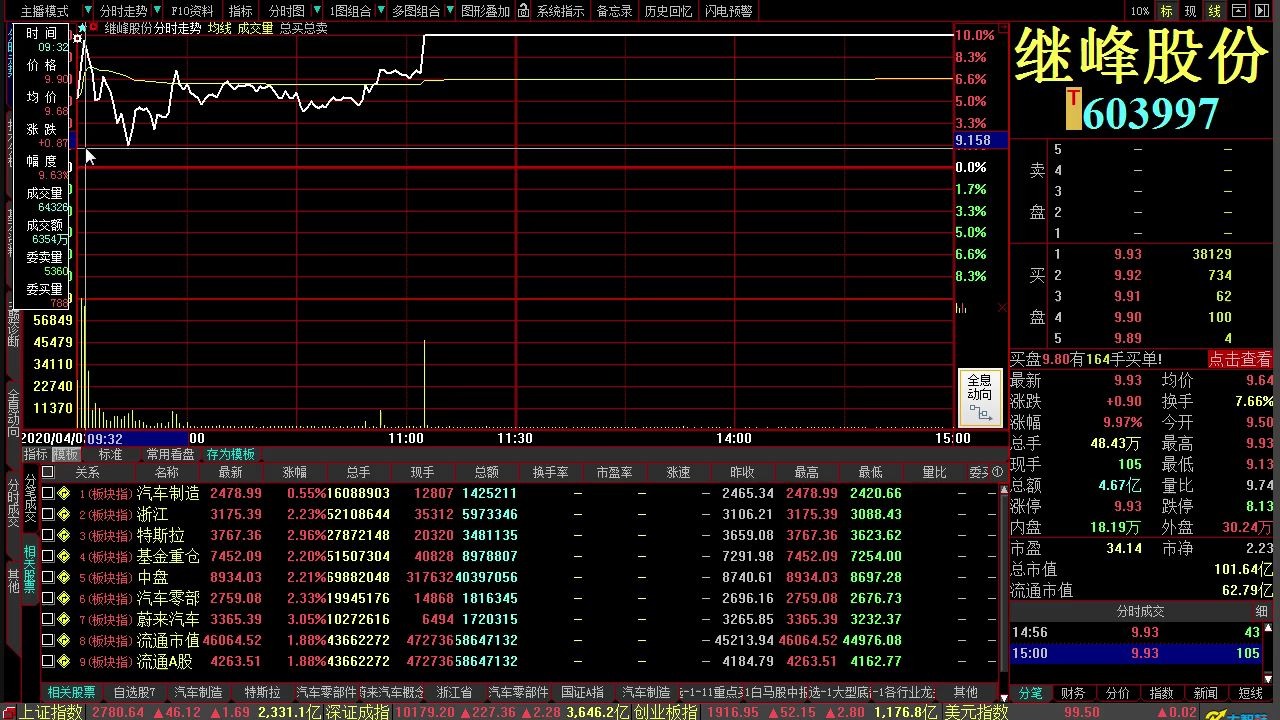This screenshot has height=720, width=1280.
Task: Click the panel collapse window icon at top right
Action: coord(1240,11)
